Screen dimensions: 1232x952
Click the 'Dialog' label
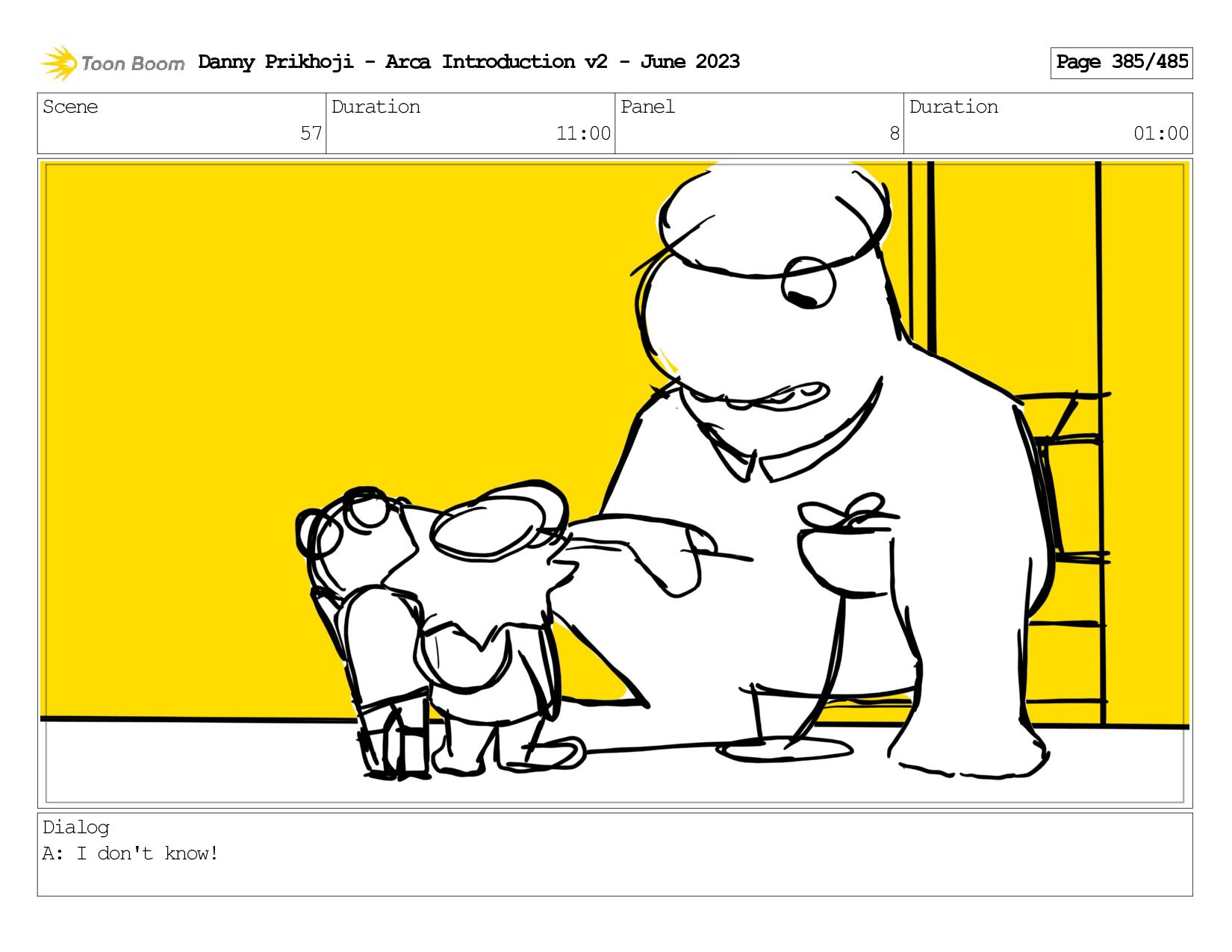(76, 827)
